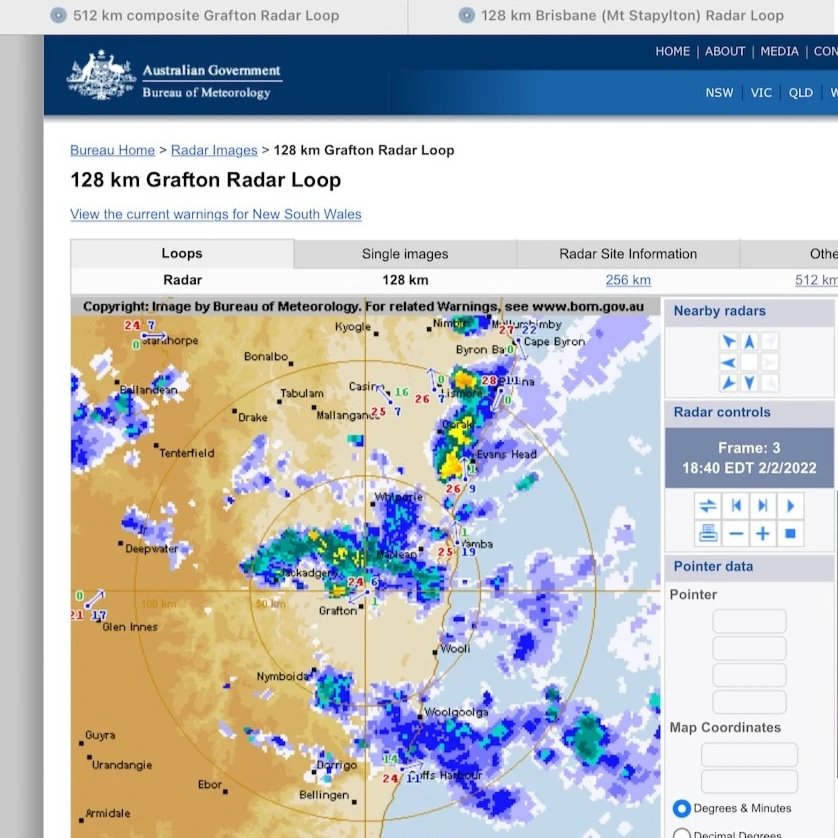Click the 128 km range label
This screenshot has width=838, height=838.
click(x=405, y=280)
